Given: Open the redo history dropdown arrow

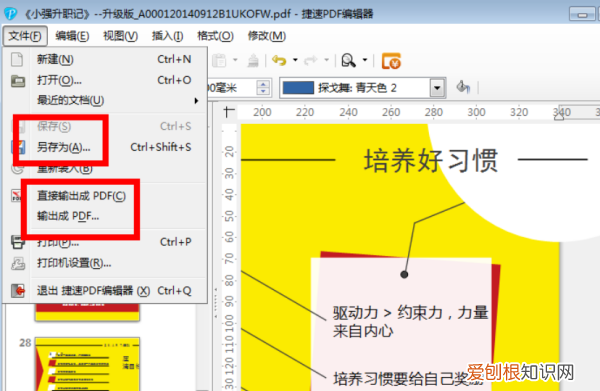Looking at the screenshot, I should tap(326, 60).
